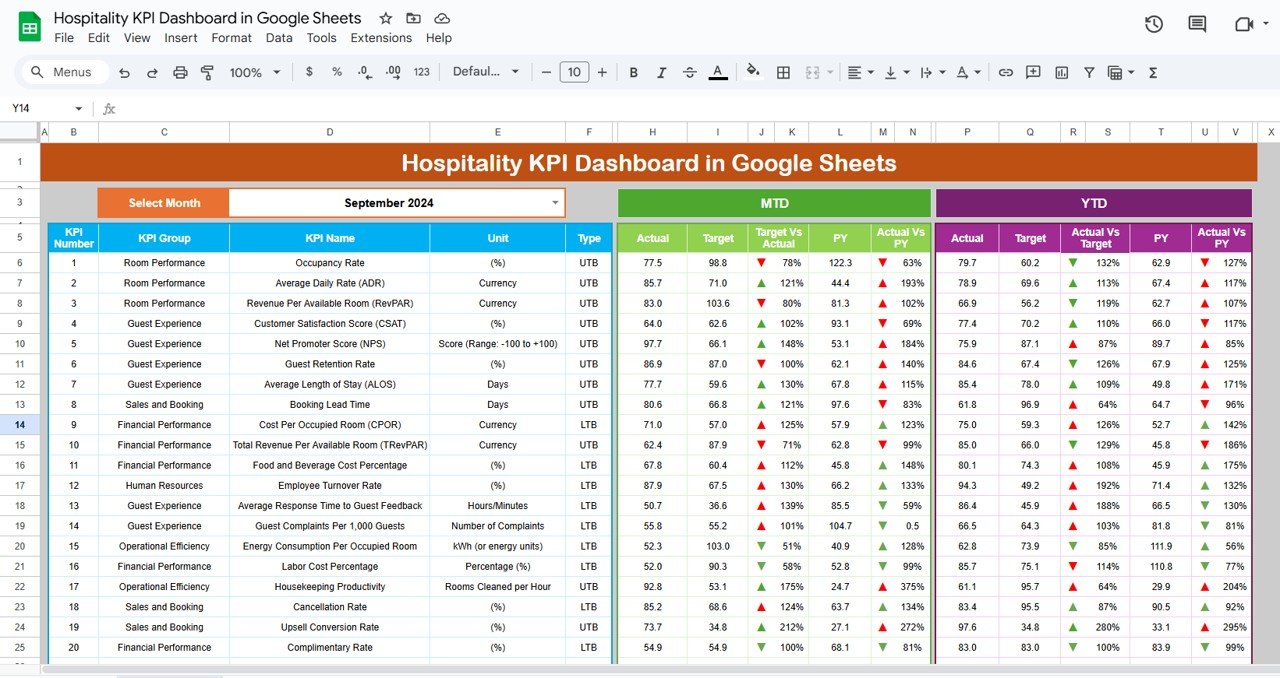This screenshot has width=1280, height=678.
Task: Open the name box dropdown arrow
Action: (x=79, y=108)
